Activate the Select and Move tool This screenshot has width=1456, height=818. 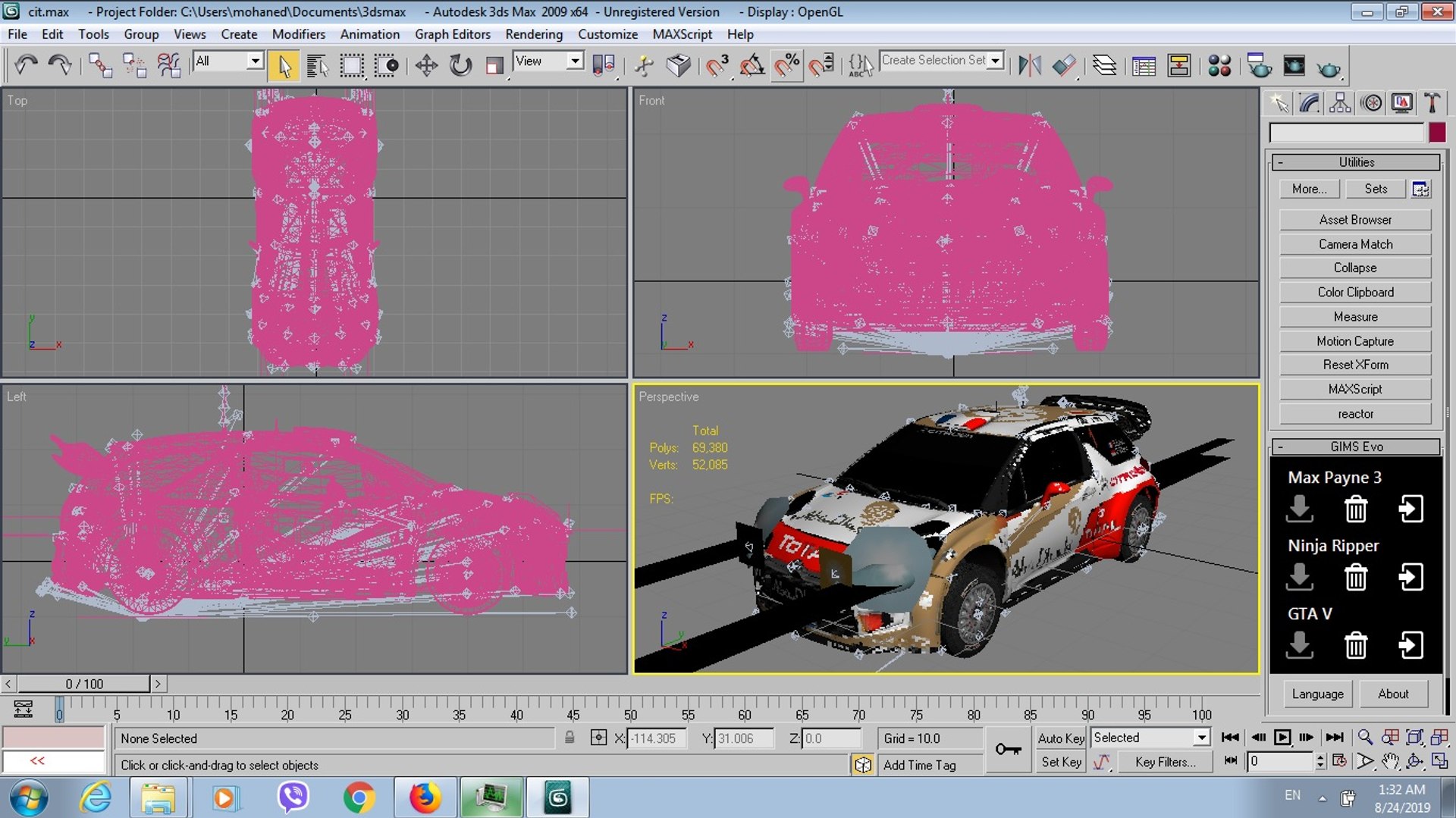click(426, 65)
